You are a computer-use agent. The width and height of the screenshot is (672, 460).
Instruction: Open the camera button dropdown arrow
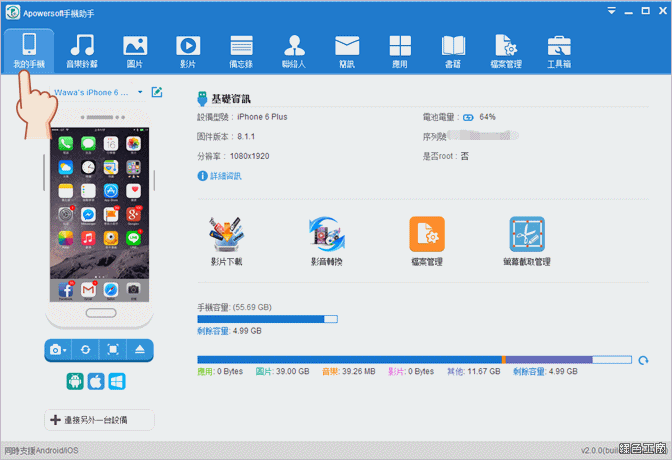(65, 351)
